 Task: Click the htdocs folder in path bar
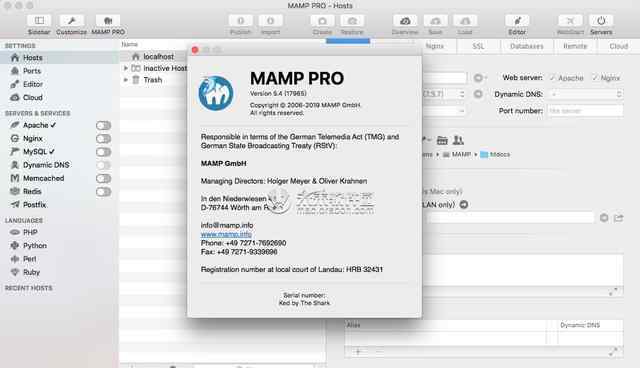click(495, 154)
